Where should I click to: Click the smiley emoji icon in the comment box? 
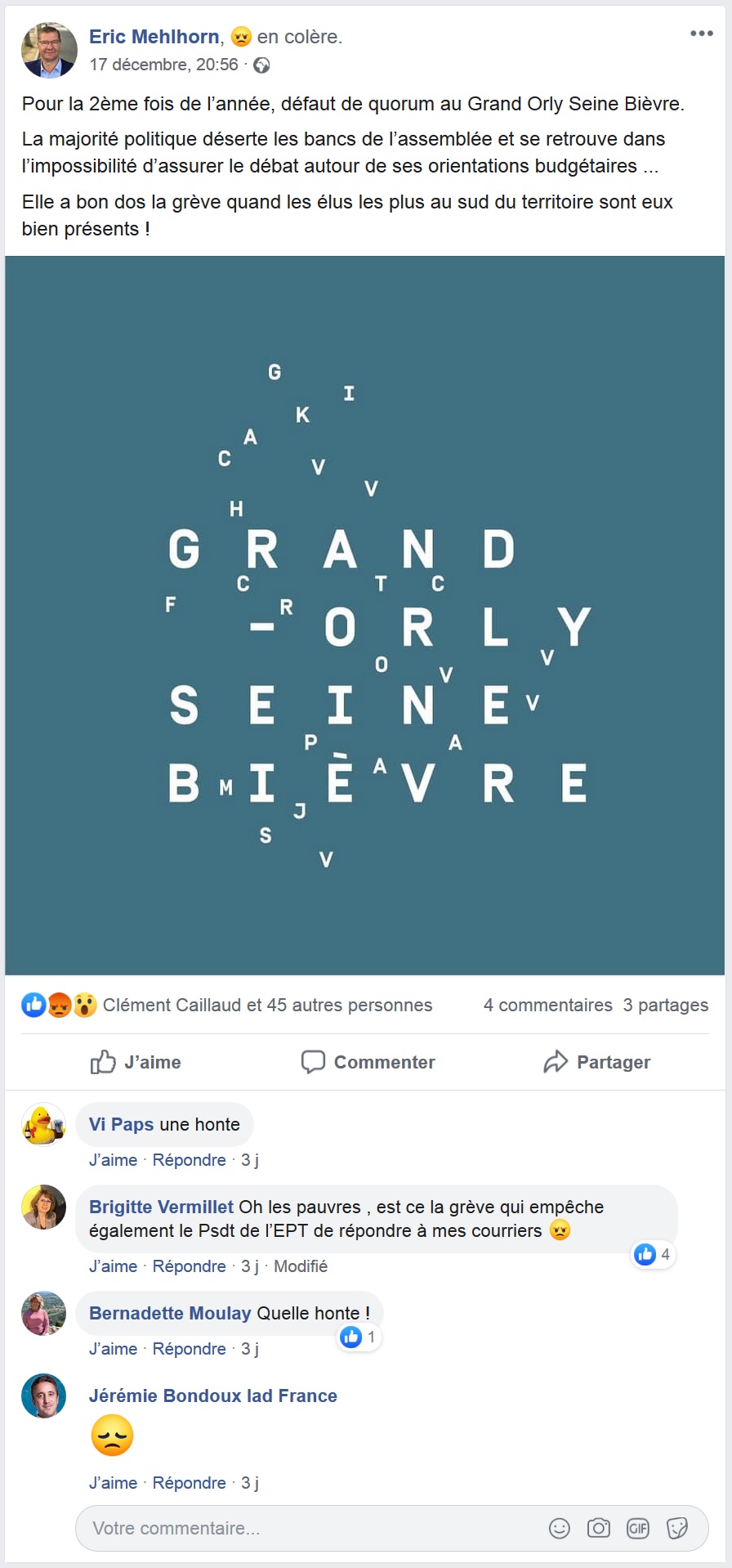point(559,1528)
